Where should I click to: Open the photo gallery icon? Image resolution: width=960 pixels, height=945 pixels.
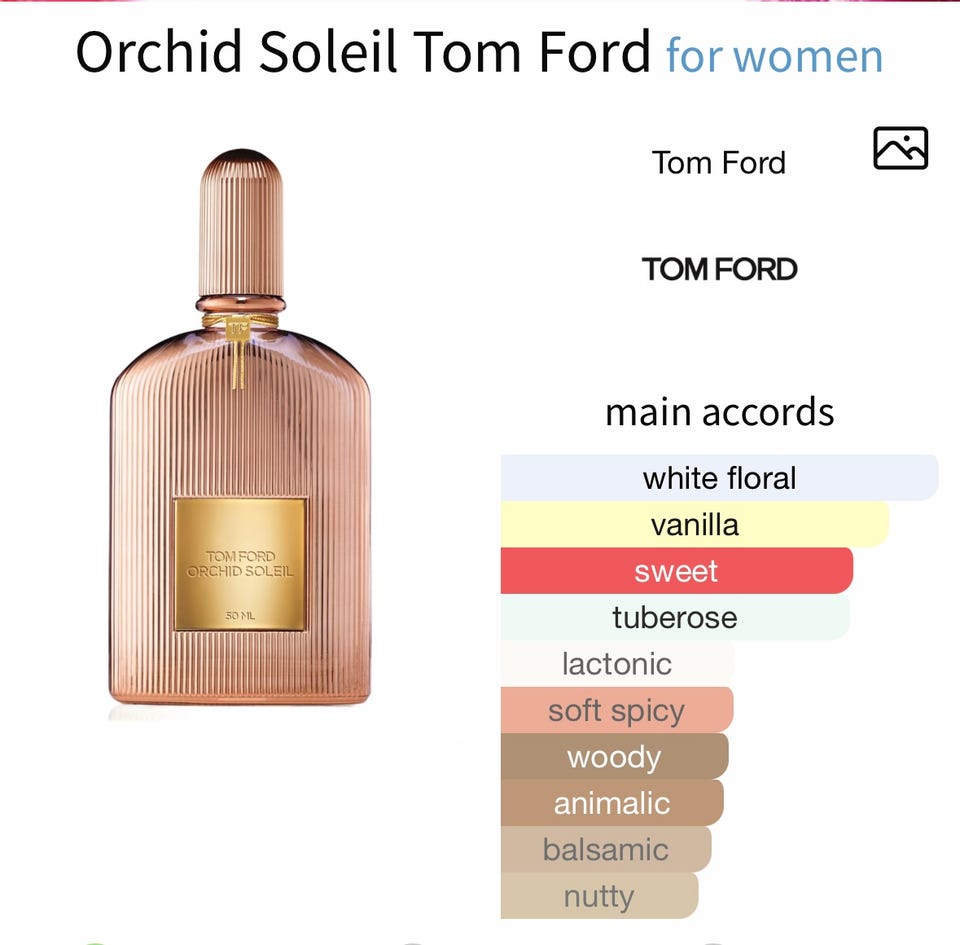(900, 148)
